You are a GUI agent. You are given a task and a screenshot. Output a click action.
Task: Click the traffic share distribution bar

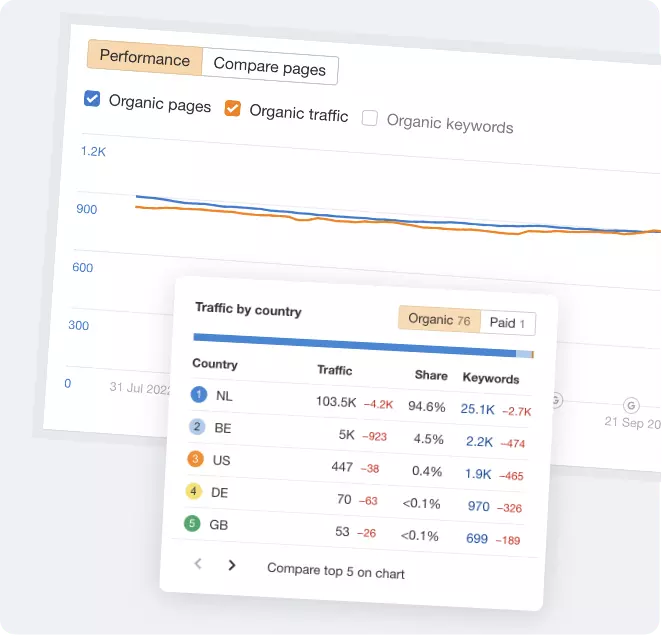tap(364, 345)
